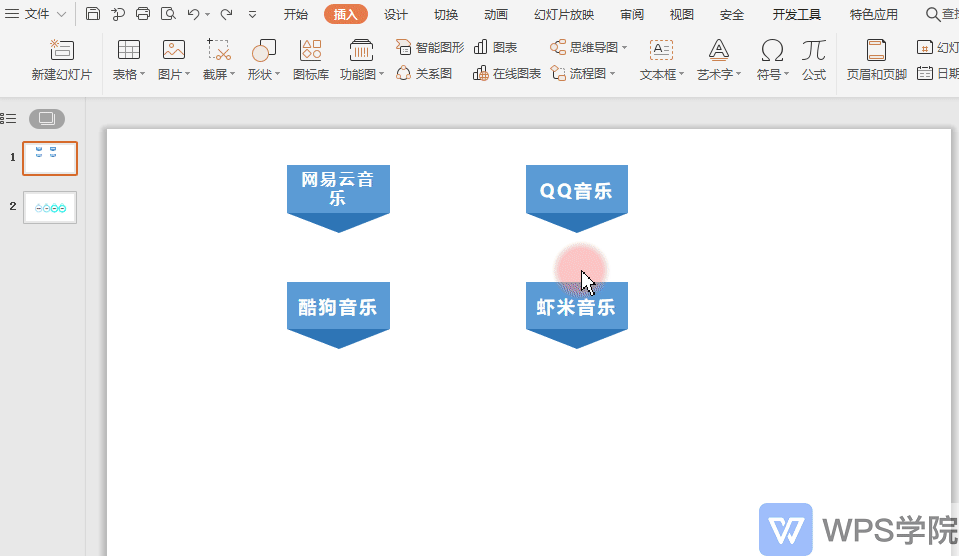Screen dimensions: 959x556
Task: Expand the 流程图 dropdown arrow
Action: tap(612, 74)
